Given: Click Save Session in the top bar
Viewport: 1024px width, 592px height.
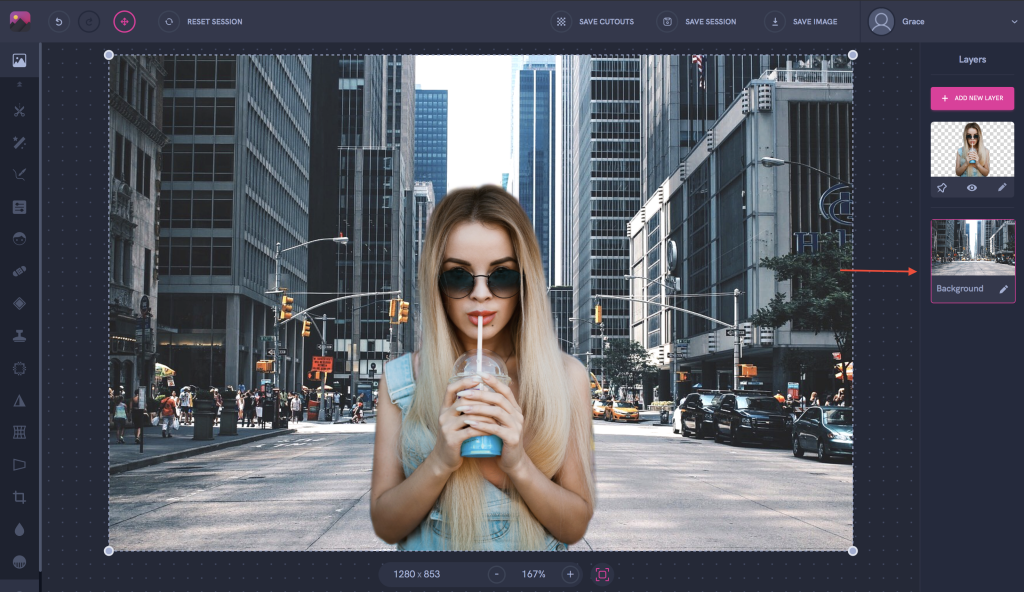Looking at the screenshot, I should (697, 21).
